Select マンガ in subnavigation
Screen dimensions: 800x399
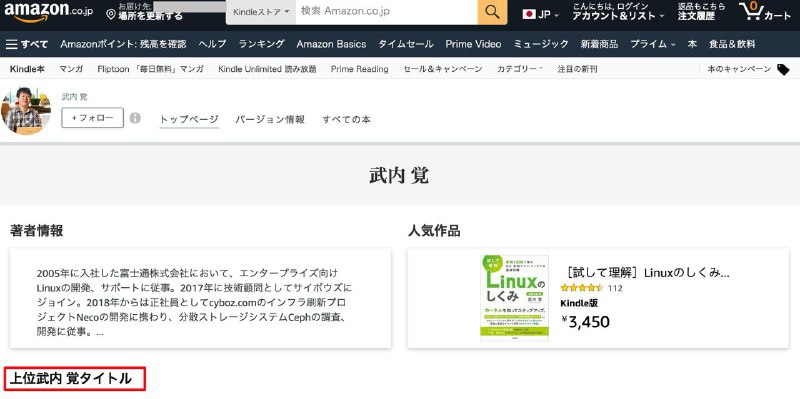[x=71, y=69]
